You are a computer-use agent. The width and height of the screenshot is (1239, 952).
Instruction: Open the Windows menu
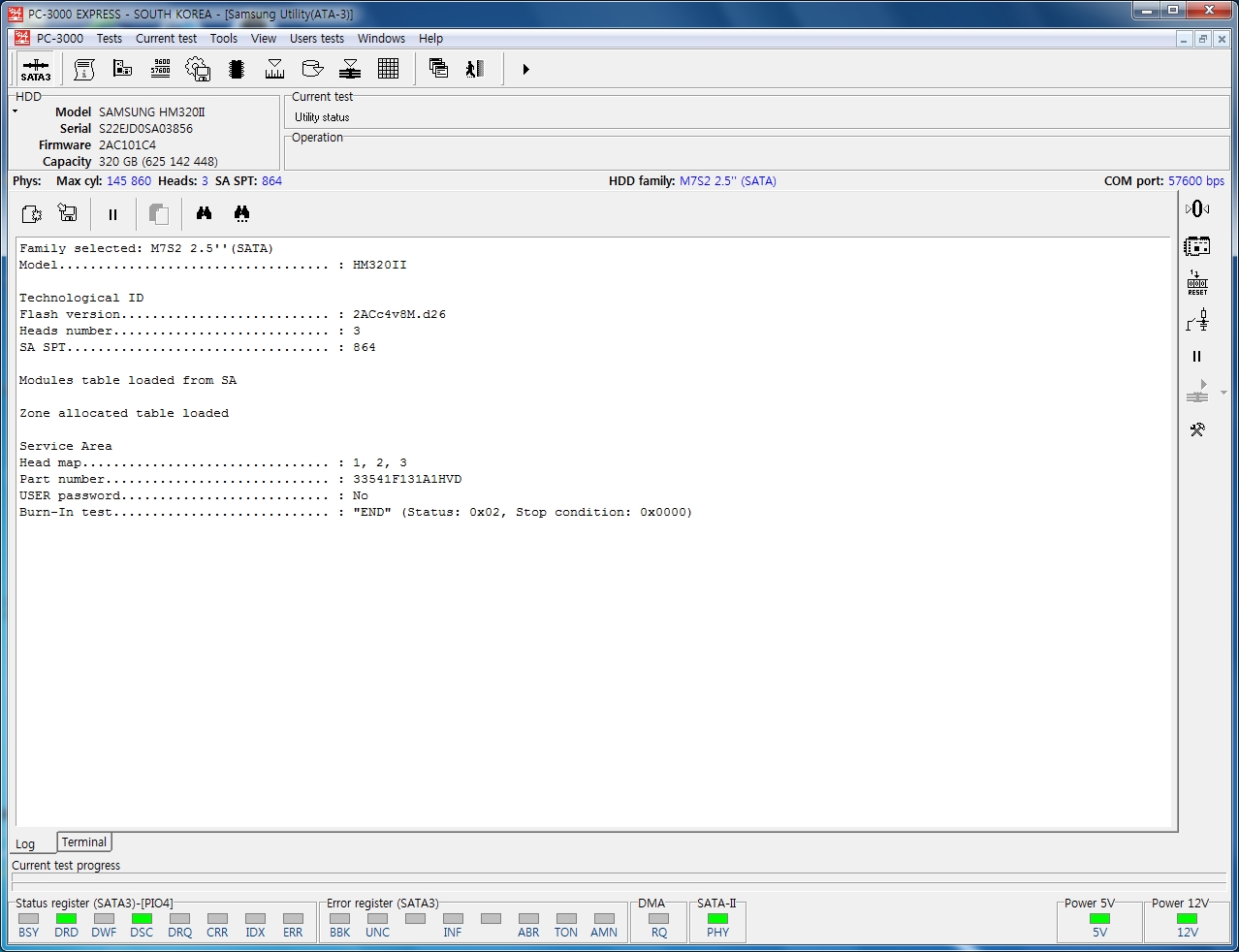tap(381, 39)
